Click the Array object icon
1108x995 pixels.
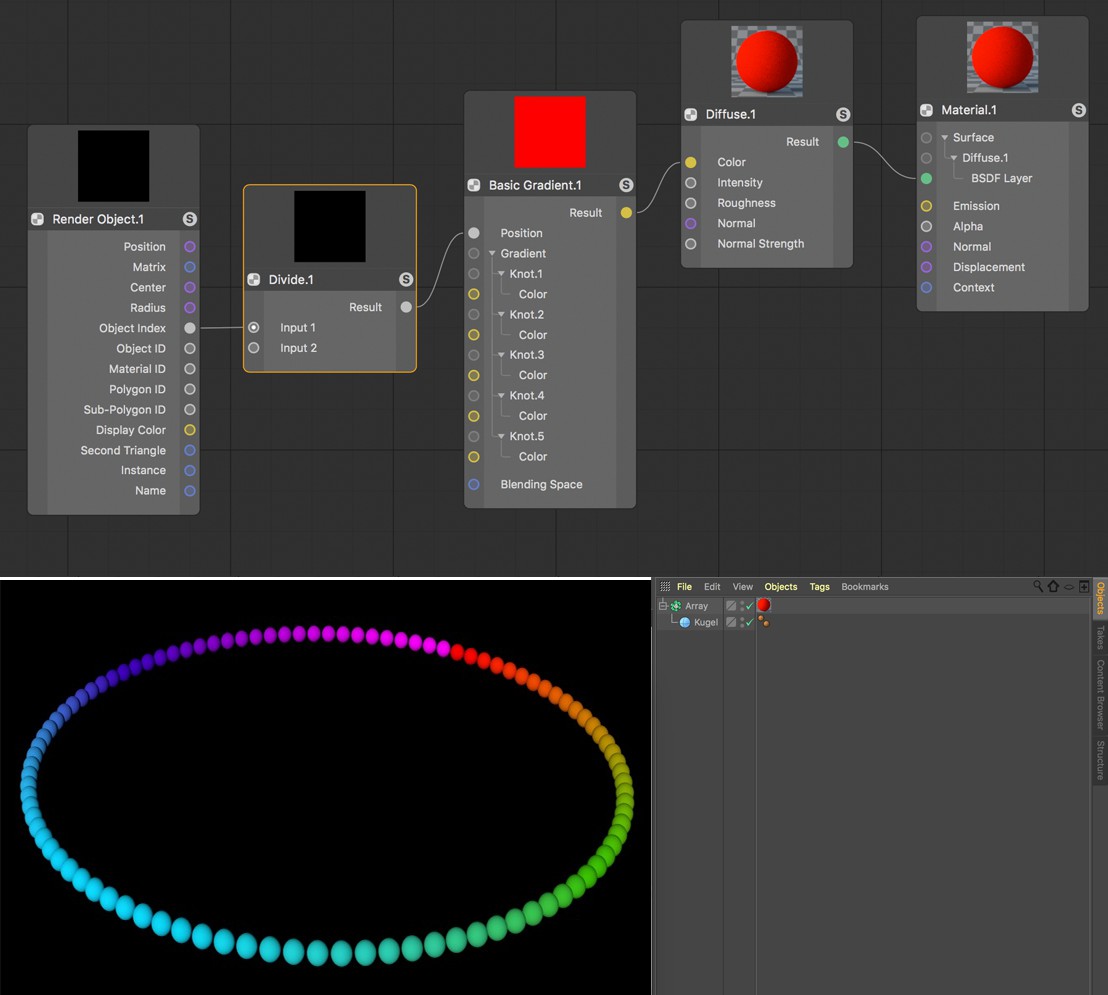point(676,606)
